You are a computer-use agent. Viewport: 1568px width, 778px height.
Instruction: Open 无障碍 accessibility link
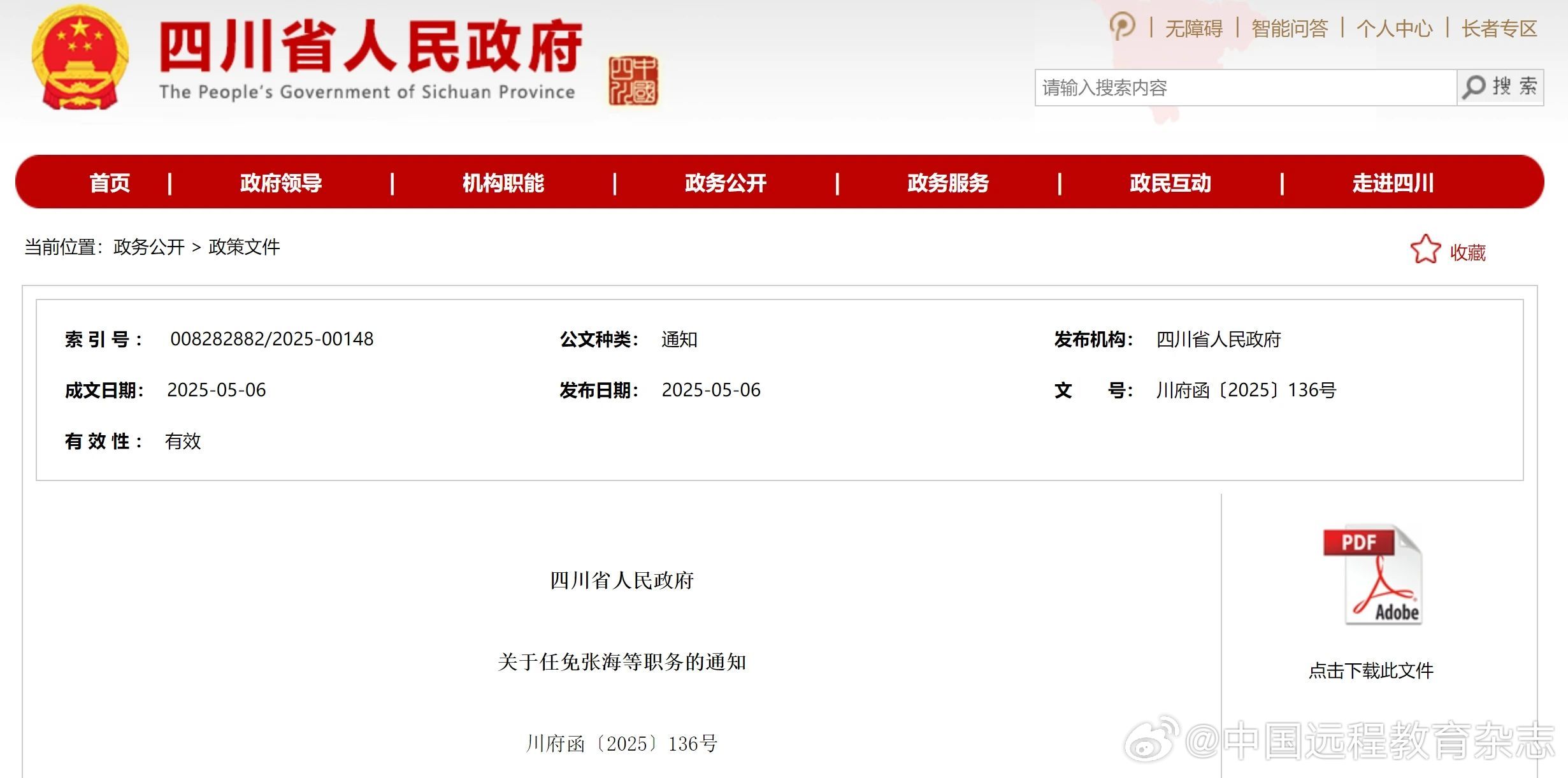(x=1194, y=29)
